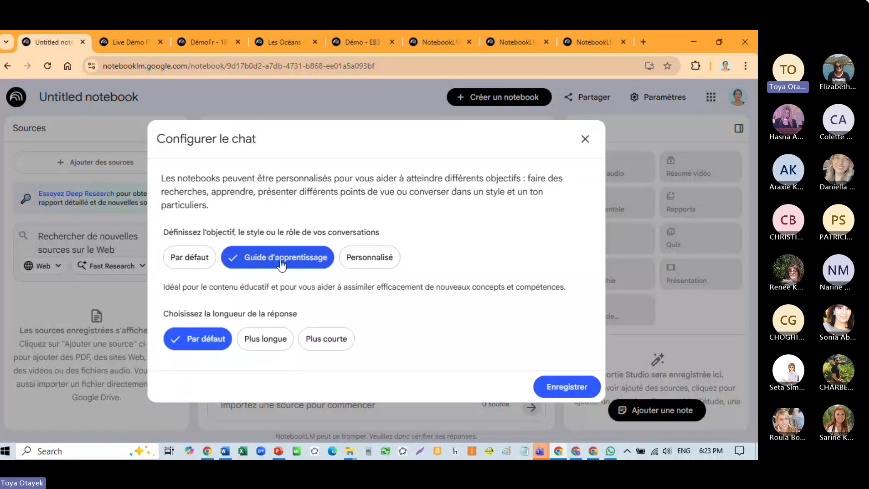Open the Google apps grid icon
Image resolution: width=869 pixels, height=489 pixels.
coord(711,97)
